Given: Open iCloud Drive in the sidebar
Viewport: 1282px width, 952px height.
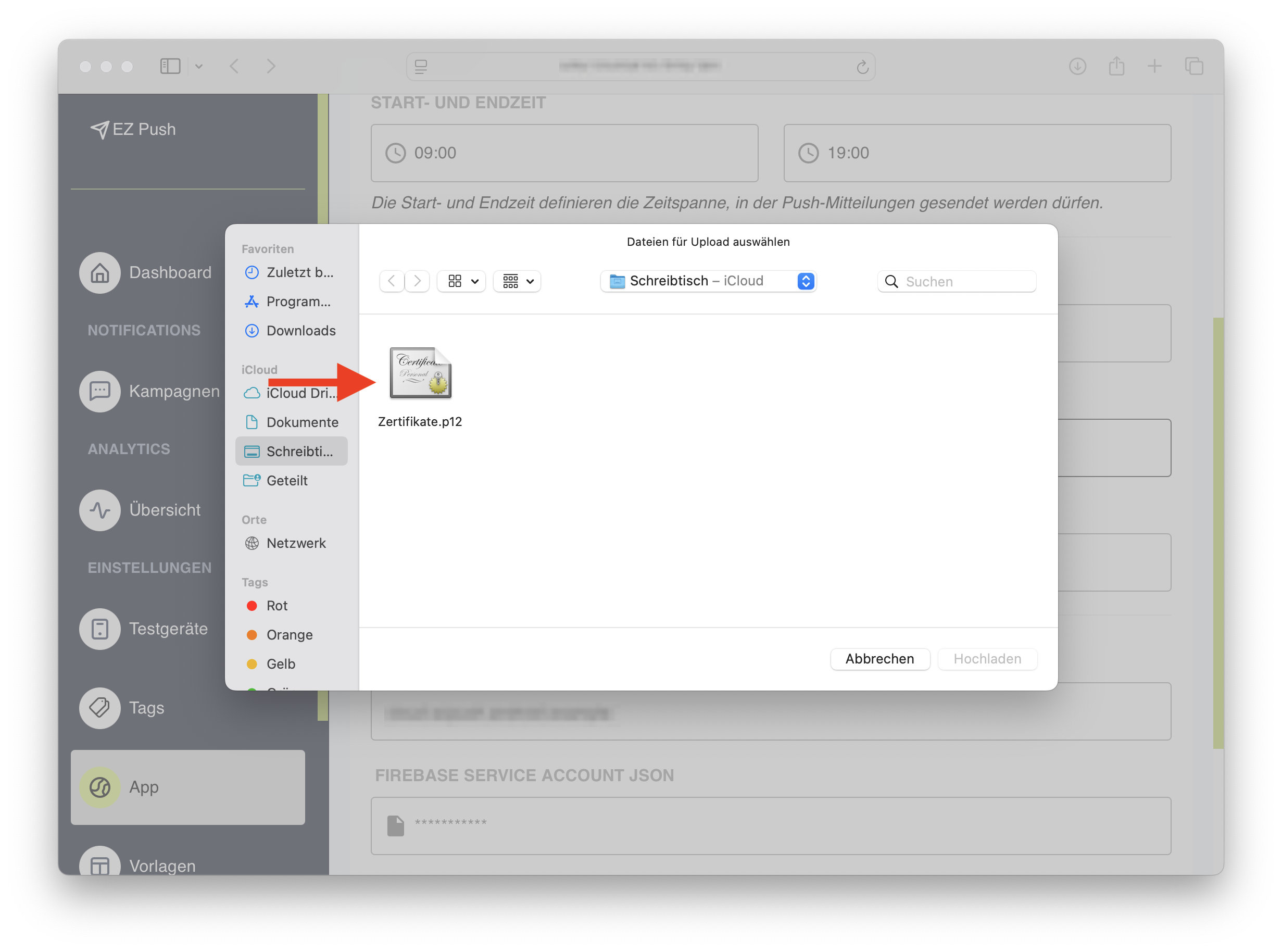Looking at the screenshot, I should point(291,393).
